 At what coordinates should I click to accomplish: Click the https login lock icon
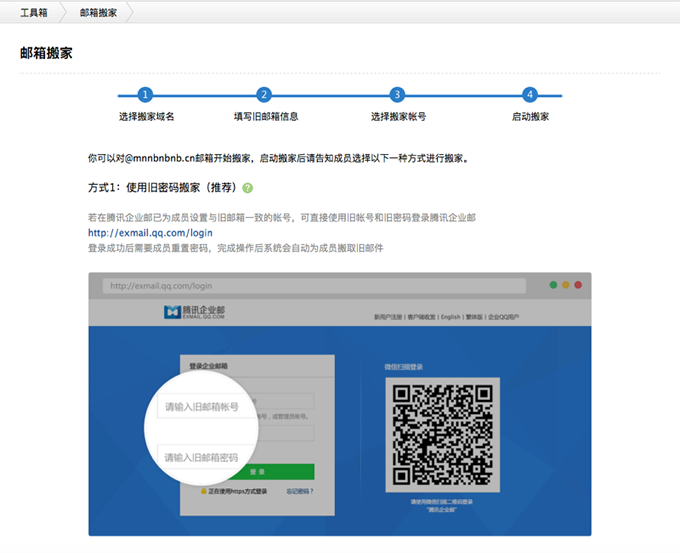point(204,491)
